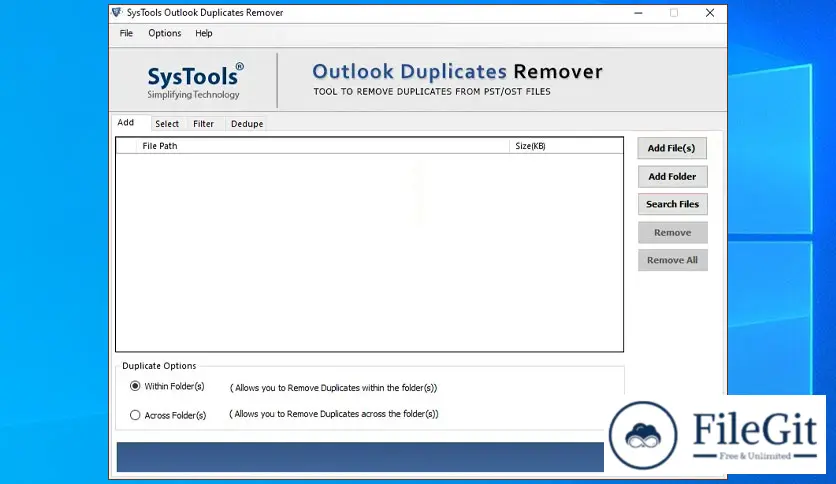Open the Options menu
The width and height of the screenshot is (836, 484).
[165, 33]
